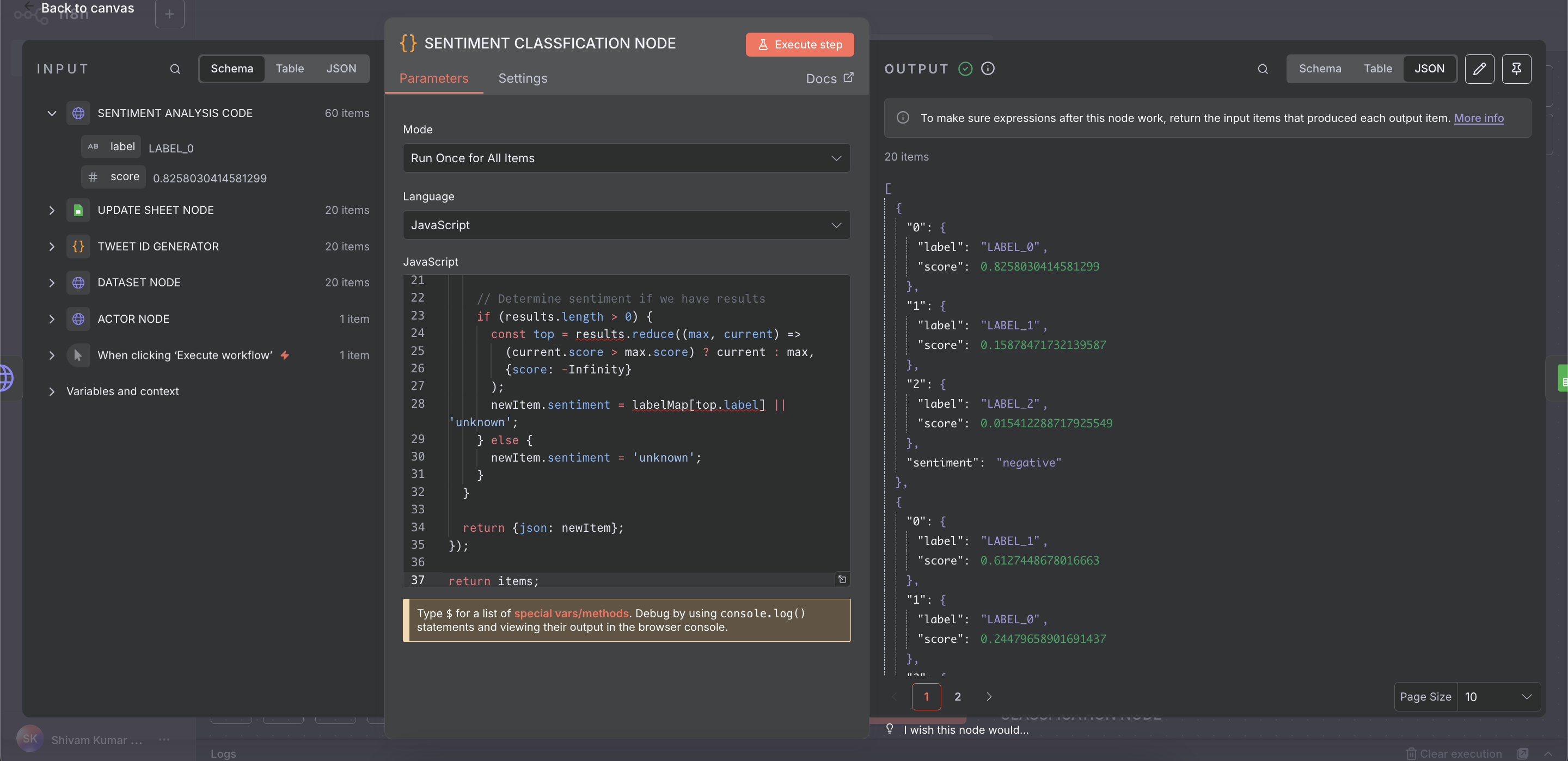The image size is (1568, 761).
Task: Click the output panel search icon
Action: (x=1263, y=69)
